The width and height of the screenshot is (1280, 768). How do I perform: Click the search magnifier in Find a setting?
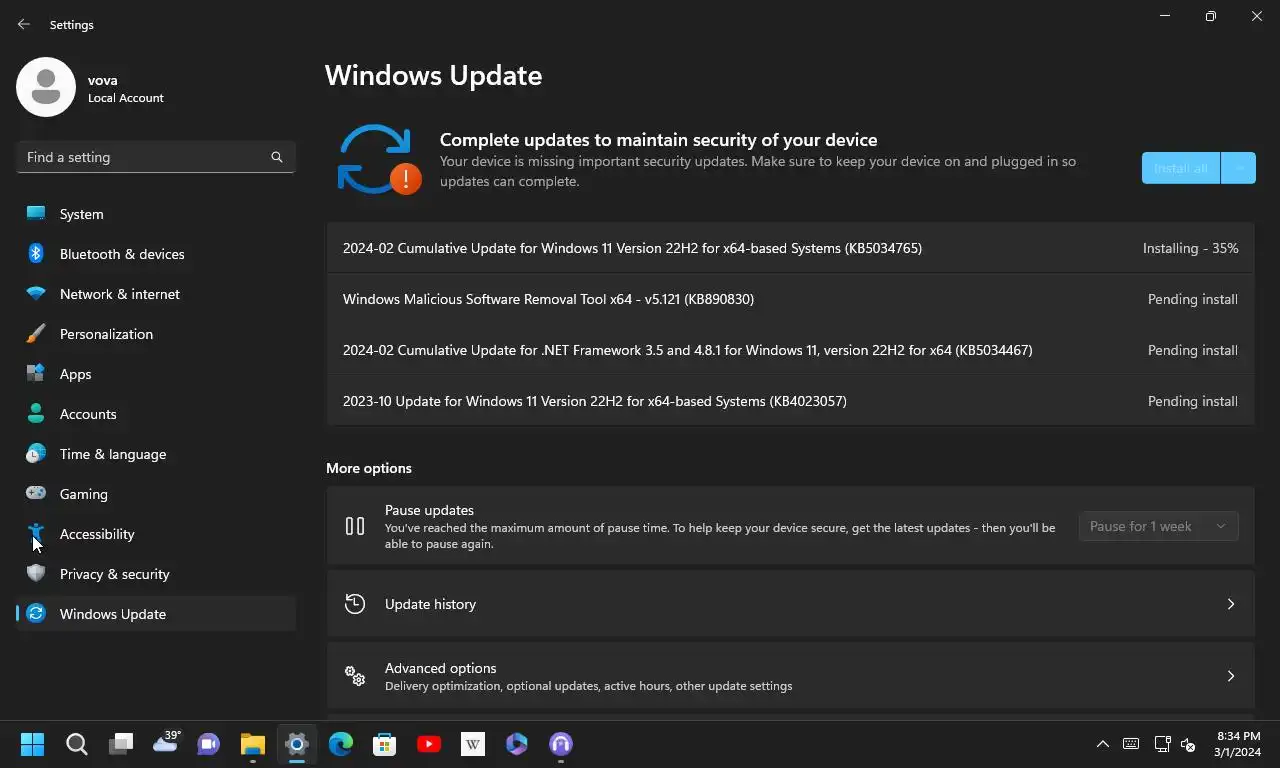pyautogui.click(x=277, y=157)
